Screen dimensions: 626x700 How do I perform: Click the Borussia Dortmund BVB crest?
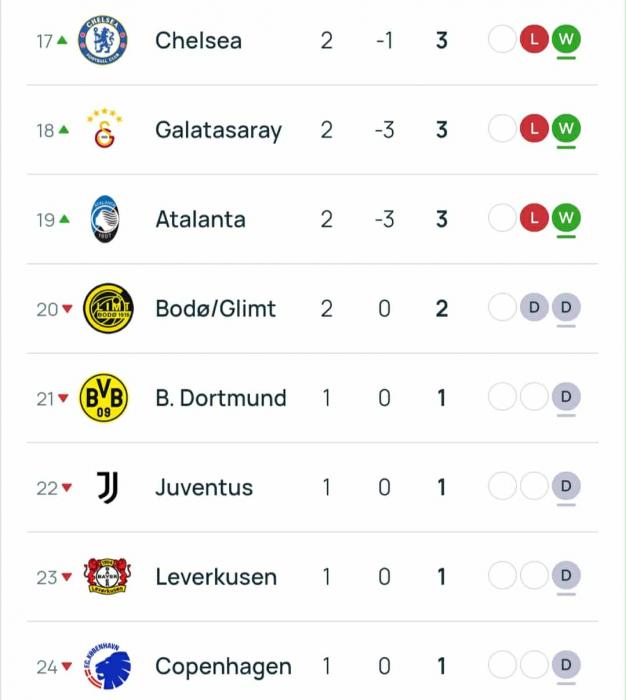point(104,398)
